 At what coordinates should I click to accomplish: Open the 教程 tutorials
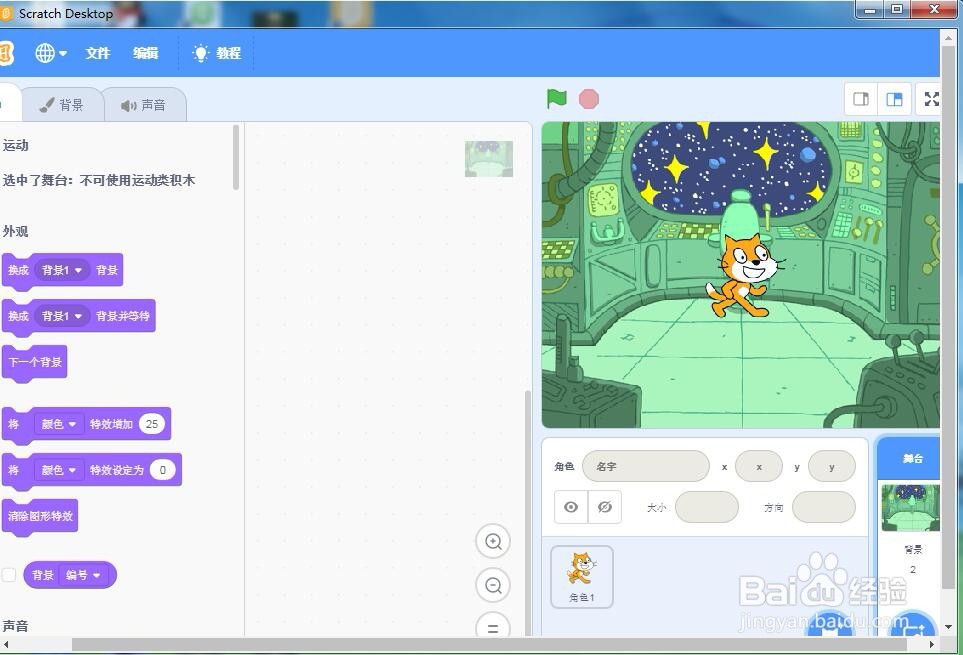(x=228, y=53)
